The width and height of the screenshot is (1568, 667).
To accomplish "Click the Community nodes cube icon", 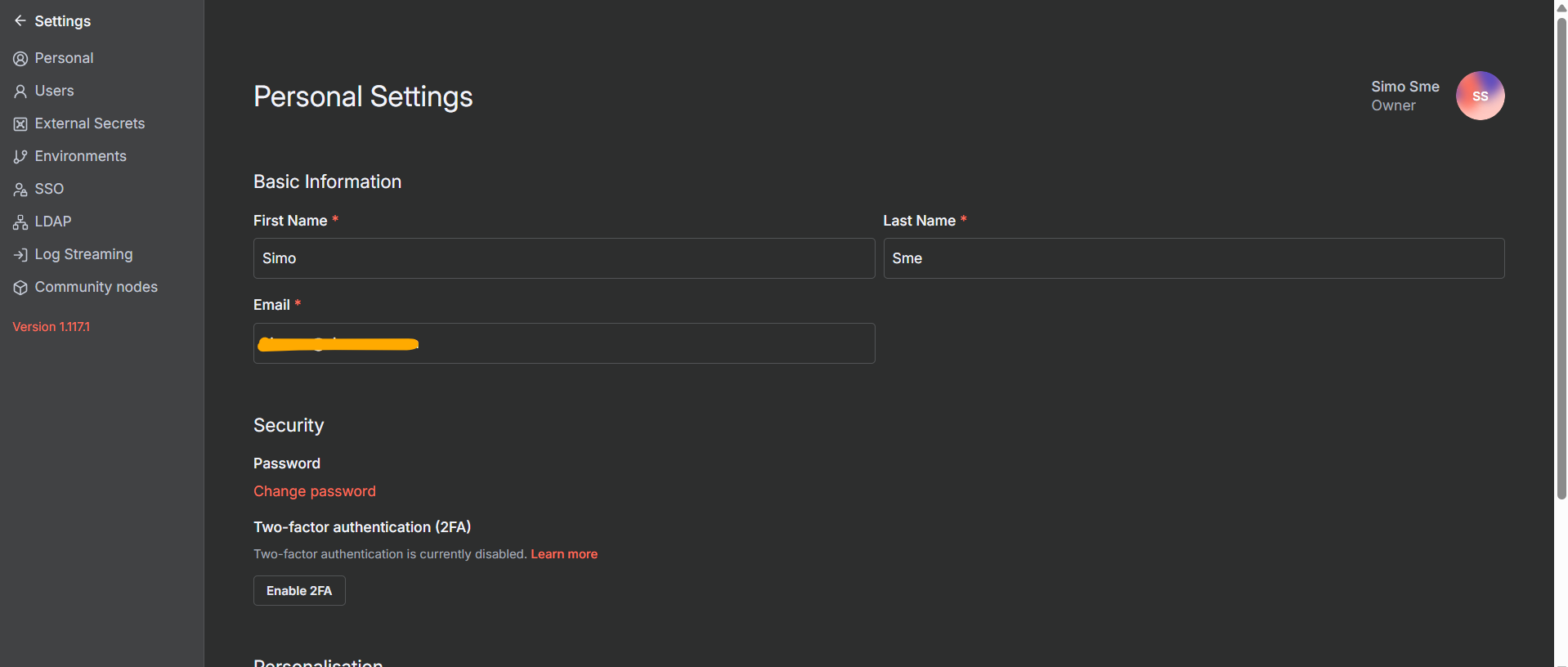I will (20, 288).
